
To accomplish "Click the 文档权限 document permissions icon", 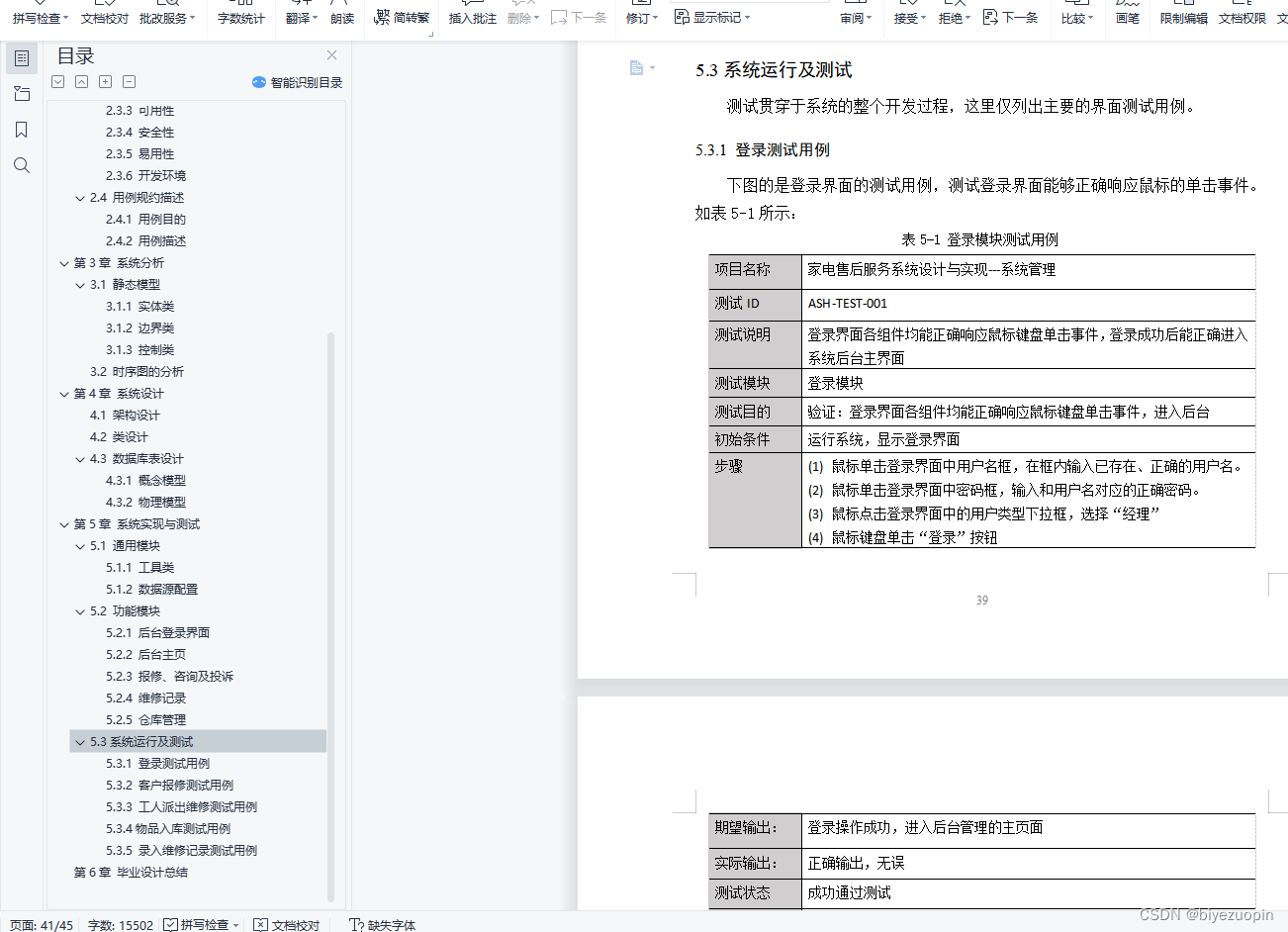I will tap(1241, 18).
